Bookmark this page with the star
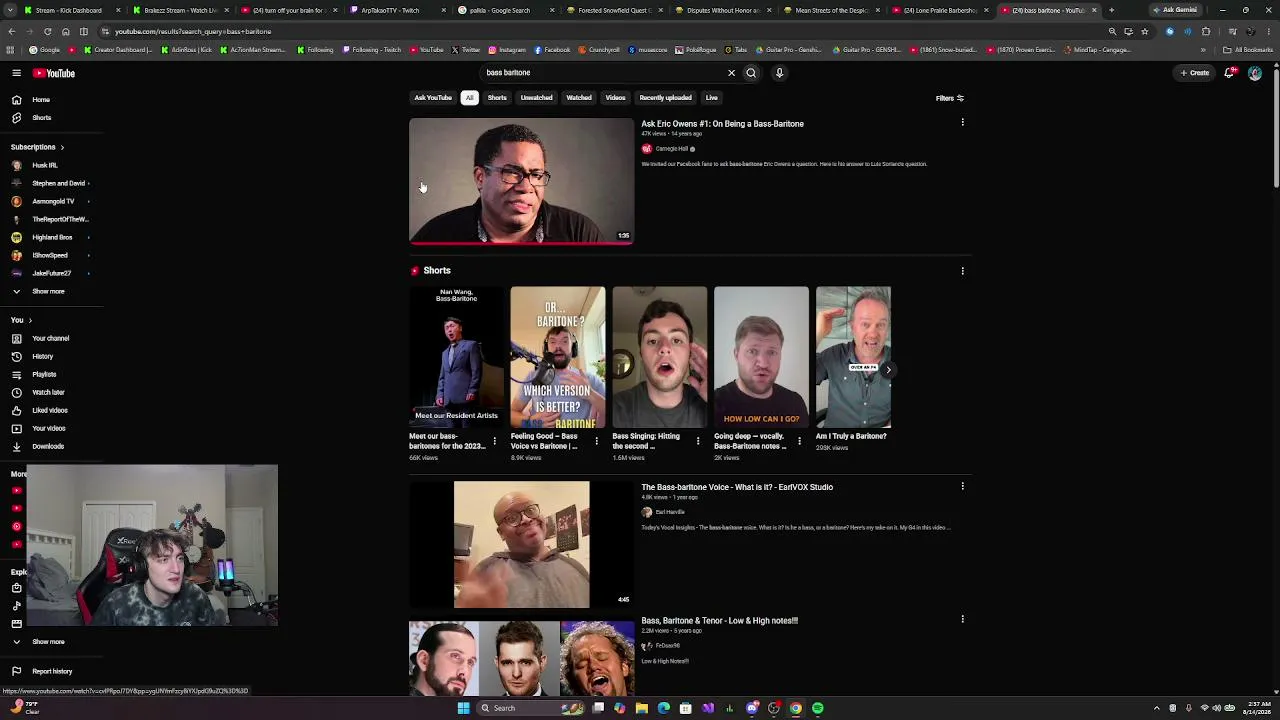1280x720 pixels. point(1145,31)
